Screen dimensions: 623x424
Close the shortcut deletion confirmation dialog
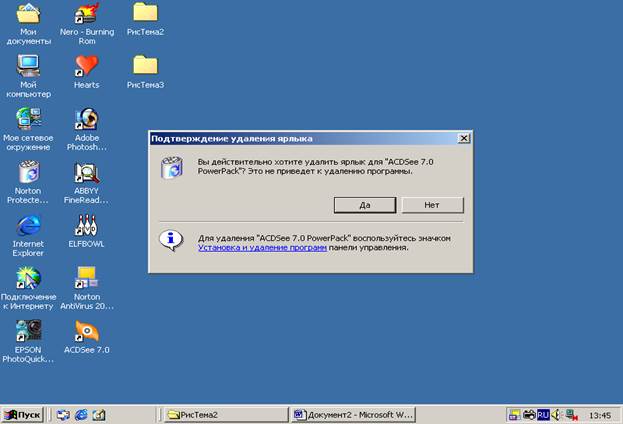(464, 138)
